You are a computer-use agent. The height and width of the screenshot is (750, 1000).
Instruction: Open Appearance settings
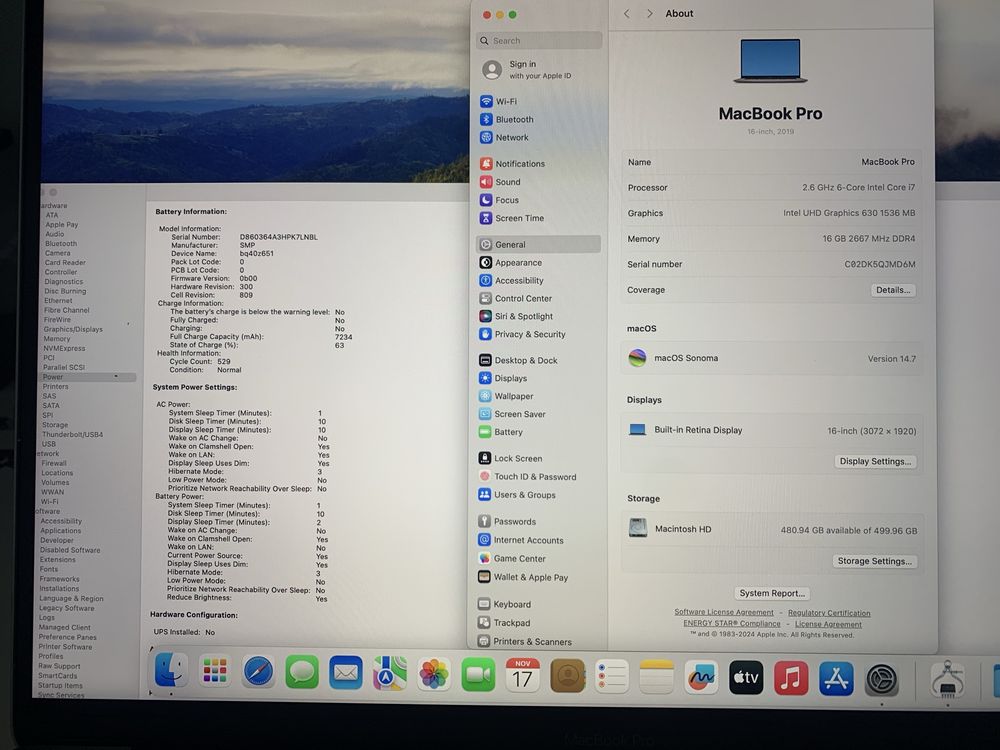tap(510, 263)
